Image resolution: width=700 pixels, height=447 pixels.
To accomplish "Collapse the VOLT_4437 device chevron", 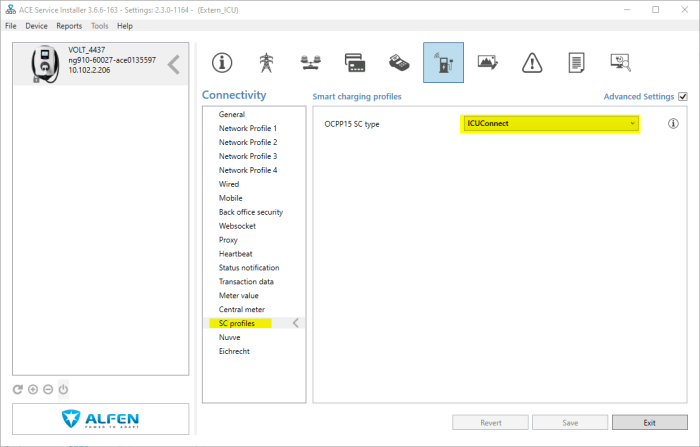I will (x=174, y=65).
